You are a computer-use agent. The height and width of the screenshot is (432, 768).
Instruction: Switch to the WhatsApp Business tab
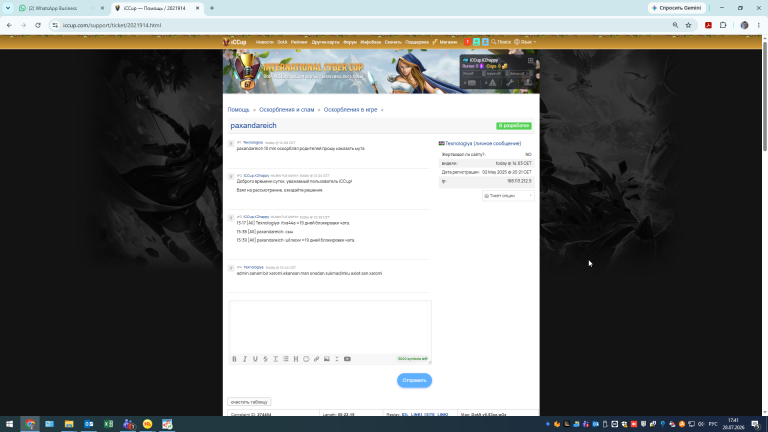coord(54,8)
